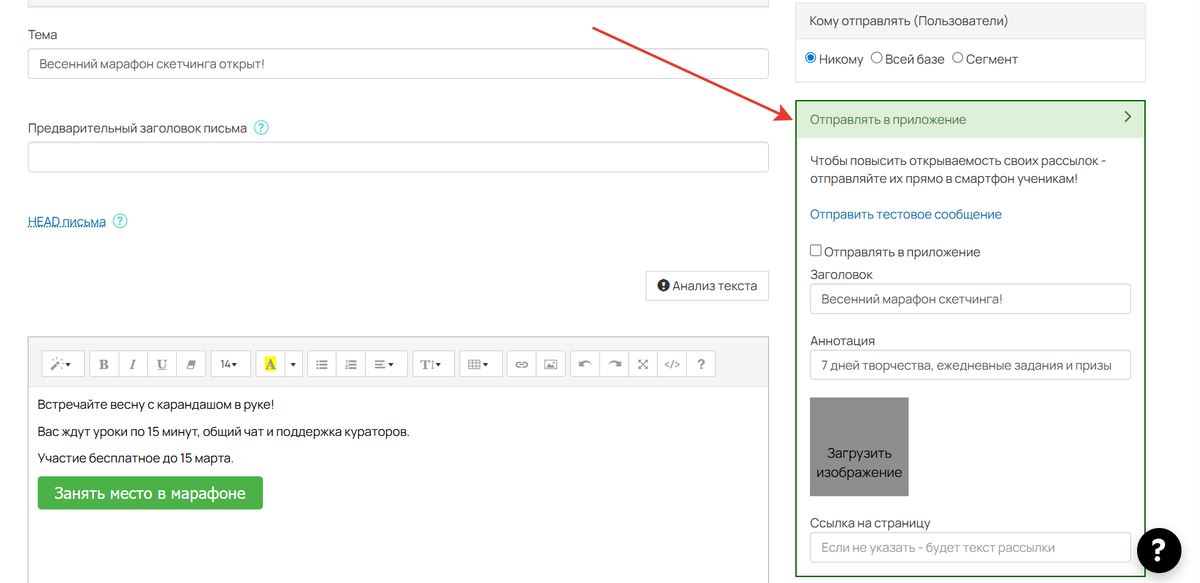1200x583 pixels.
Task: Switch editor to code view
Action: tap(672, 365)
